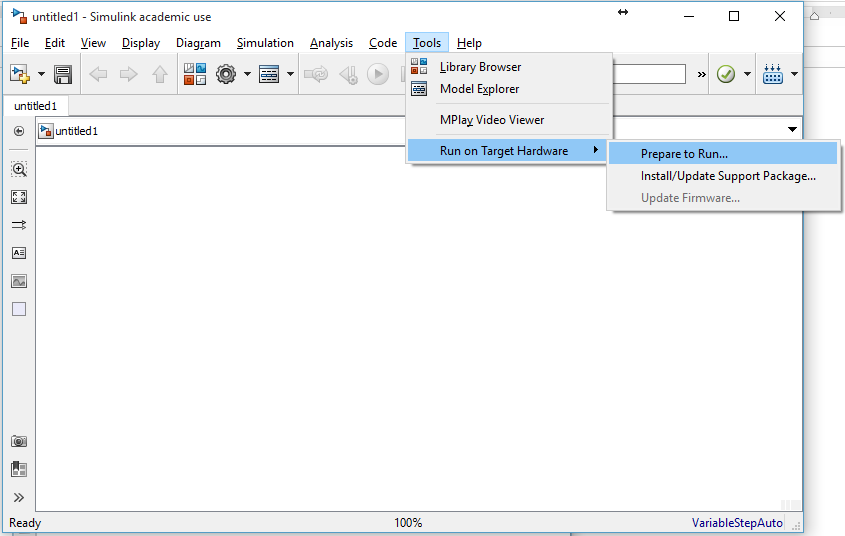Click Fit to View palette icon

pos(19,197)
